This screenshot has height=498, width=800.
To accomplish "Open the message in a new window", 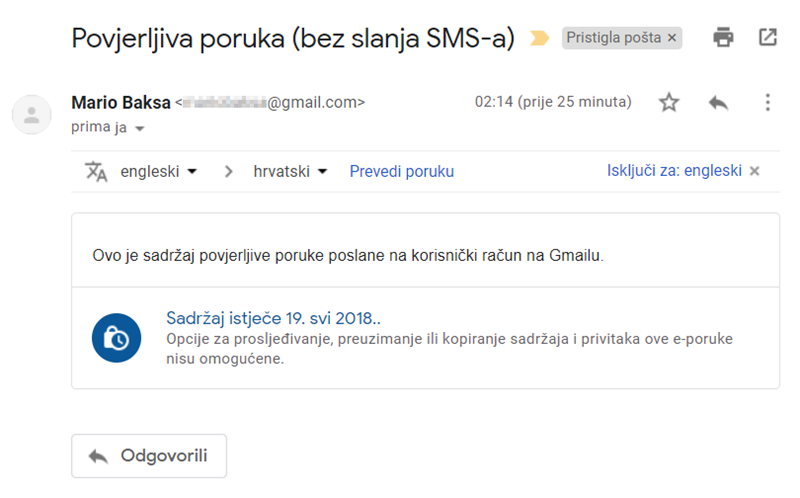I will point(768,38).
